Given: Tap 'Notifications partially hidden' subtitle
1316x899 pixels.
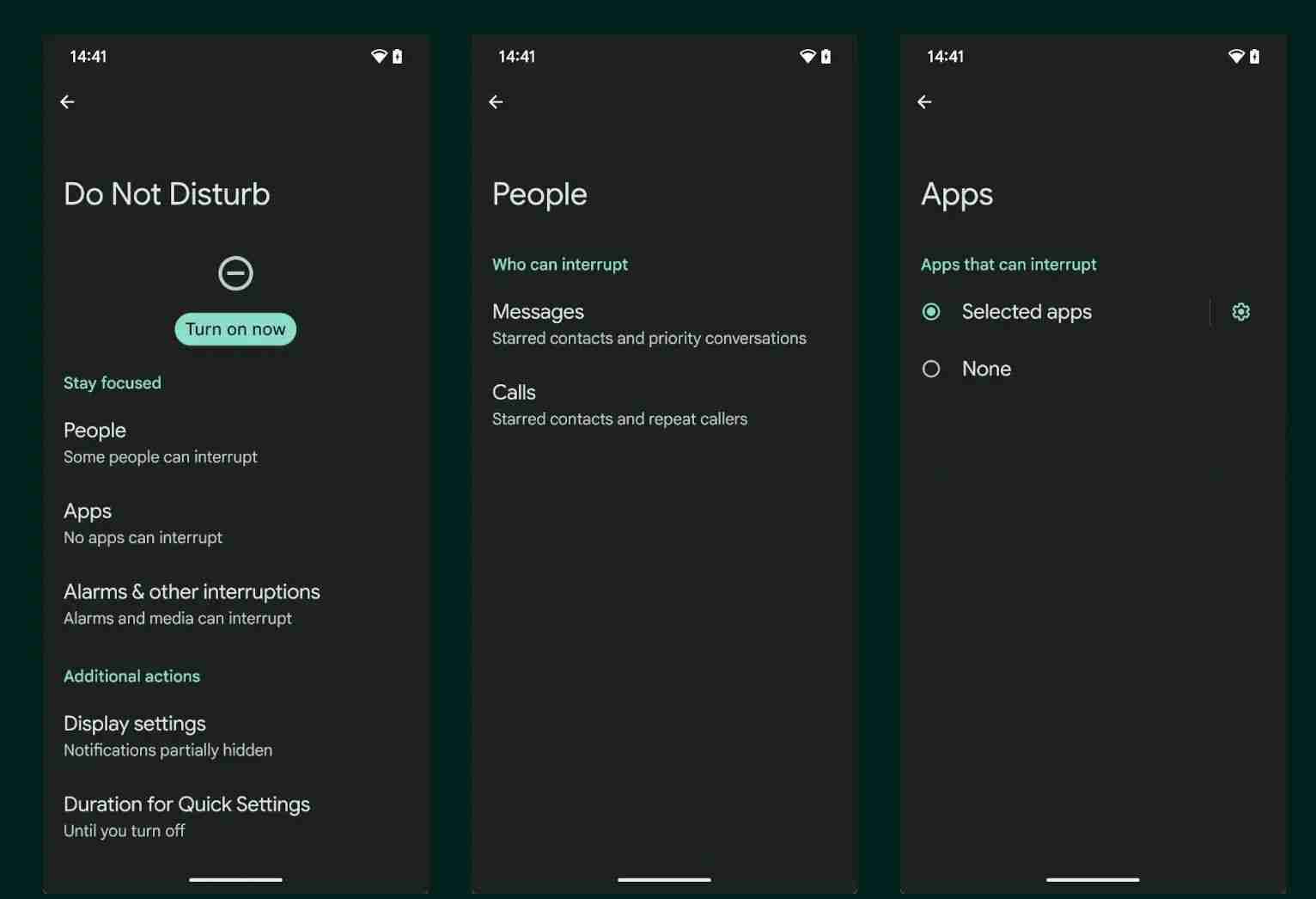Looking at the screenshot, I should (x=168, y=750).
